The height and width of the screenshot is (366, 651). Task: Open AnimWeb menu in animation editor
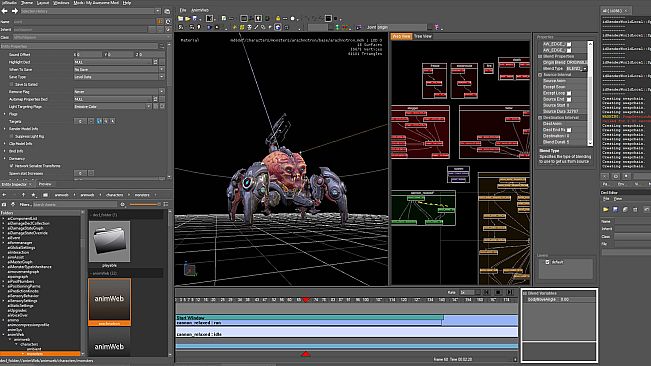click(x=200, y=10)
